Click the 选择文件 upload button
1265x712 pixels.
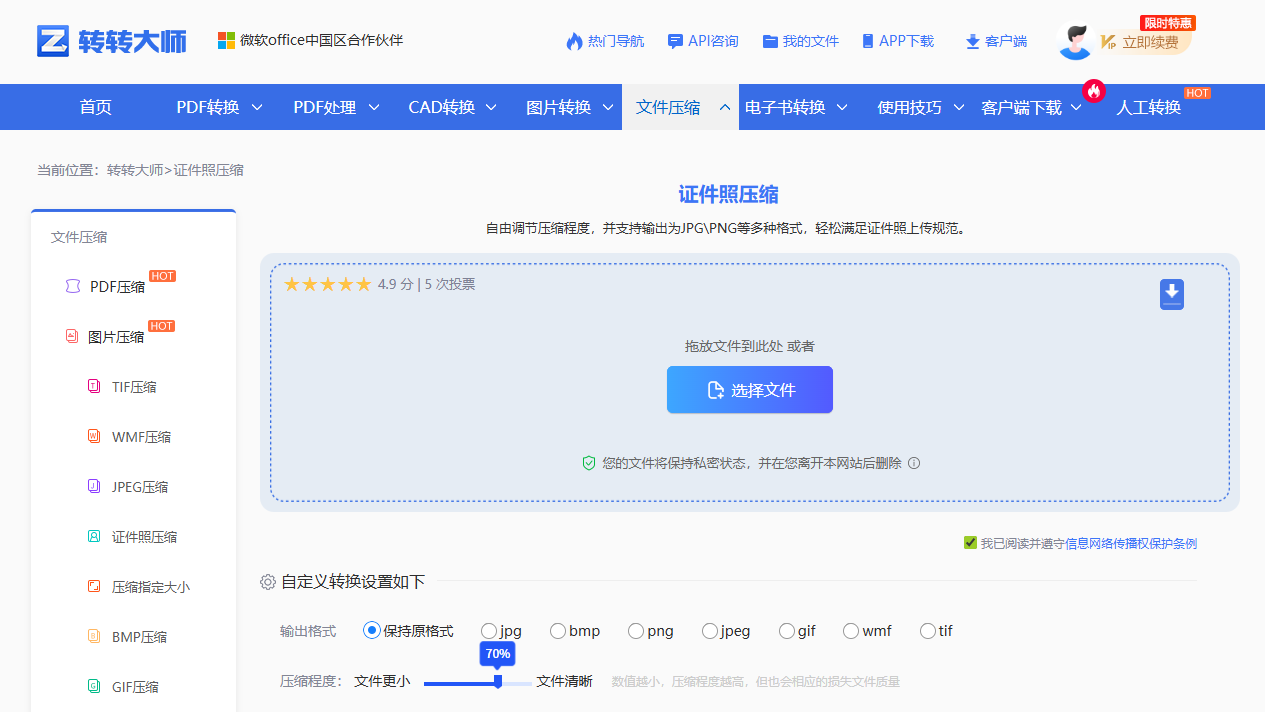(x=749, y=390)
